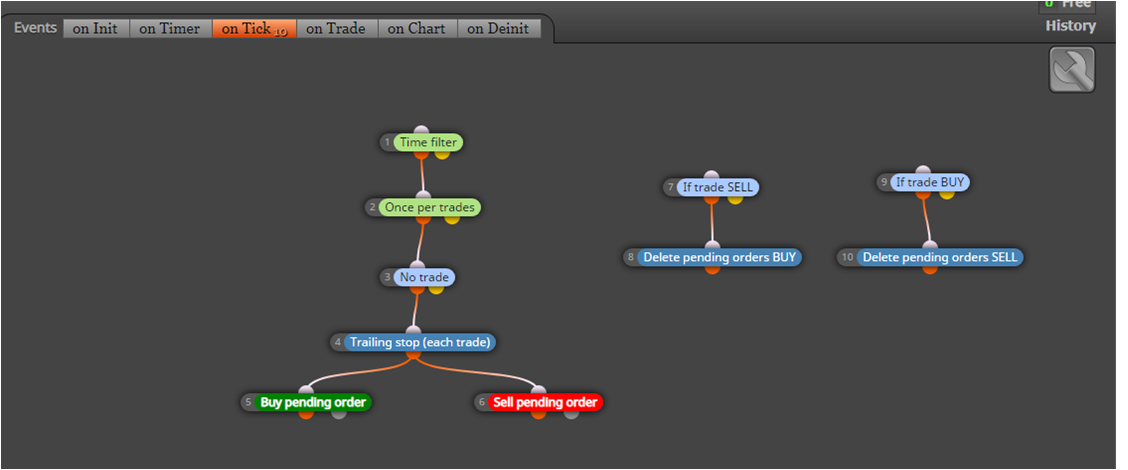Select the No trade condition block
Image resolution: width=1128 pixels, height=470 pixels.
point(424,277)
